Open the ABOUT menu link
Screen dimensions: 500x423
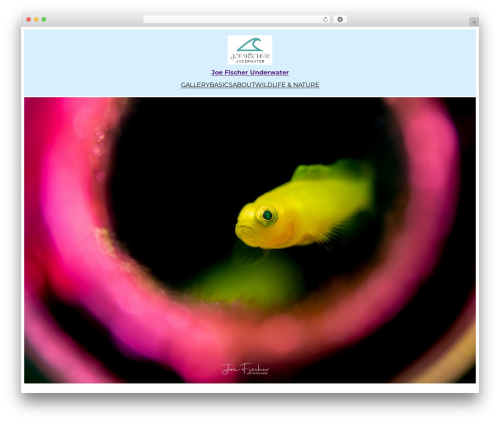click(x=243, y=85)
